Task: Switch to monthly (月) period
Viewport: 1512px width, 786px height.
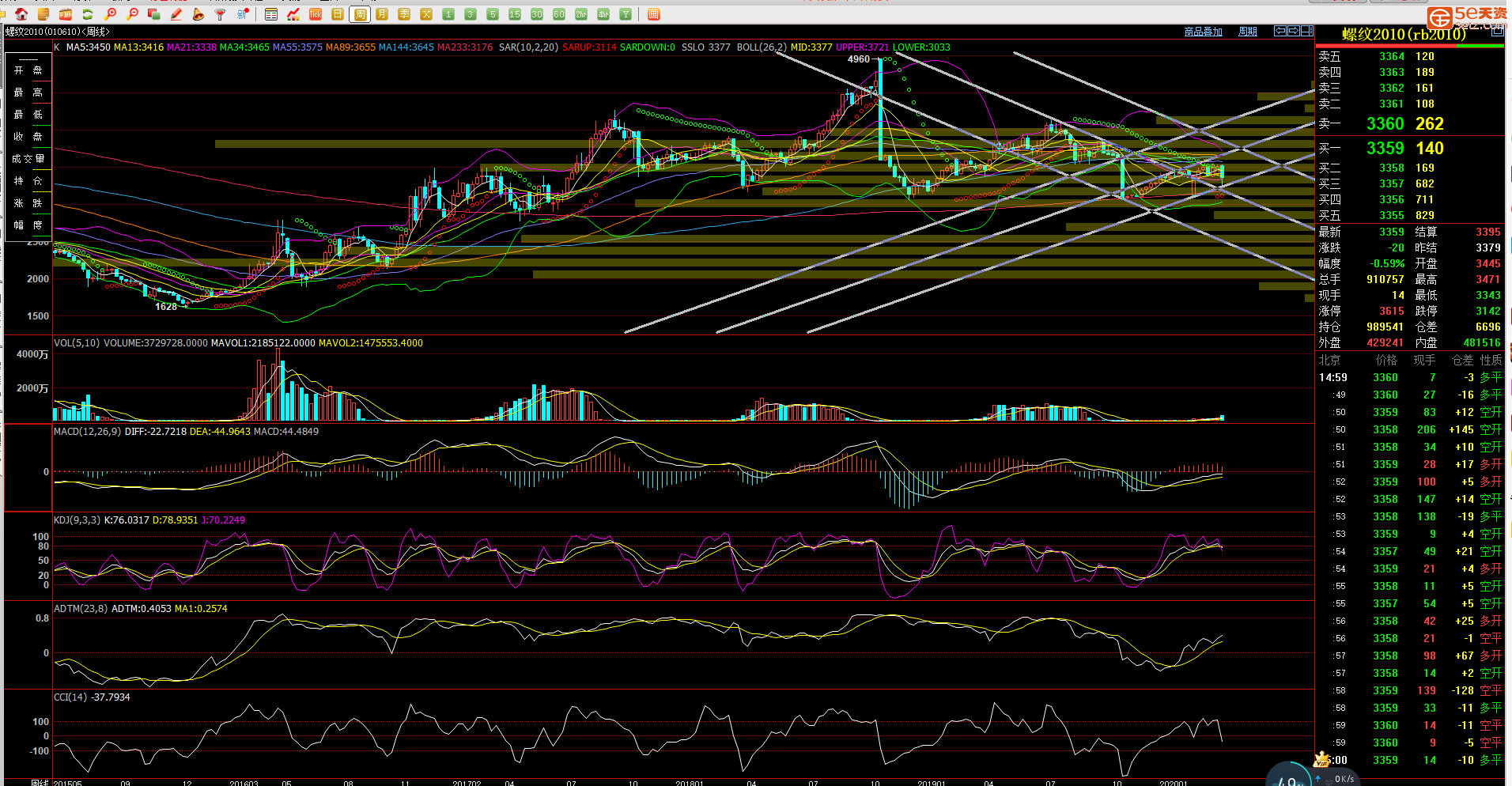Action: 382,14
